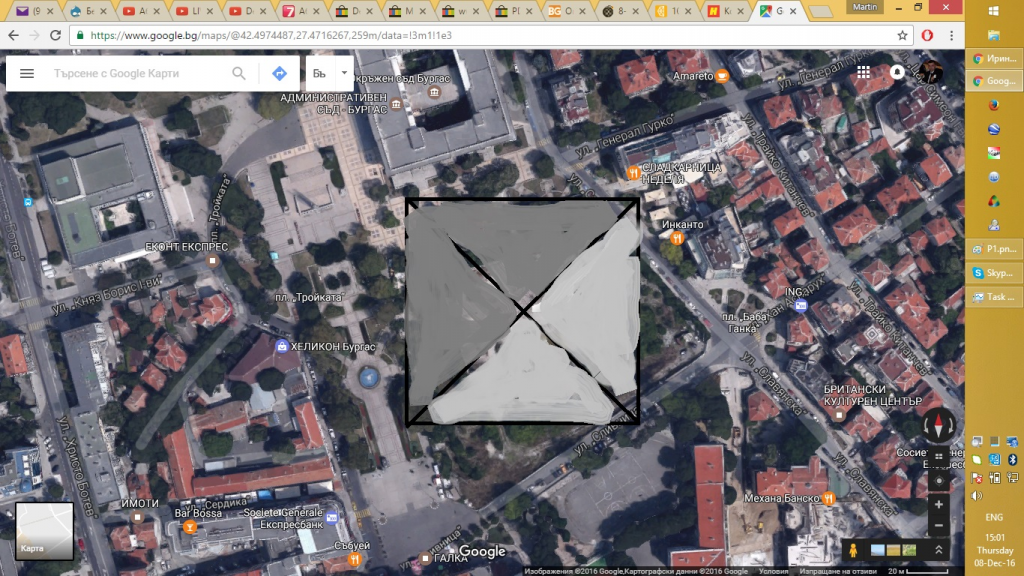Pick the Street View pegman
Screen dimensions: 1024x576
pos(853,551)
